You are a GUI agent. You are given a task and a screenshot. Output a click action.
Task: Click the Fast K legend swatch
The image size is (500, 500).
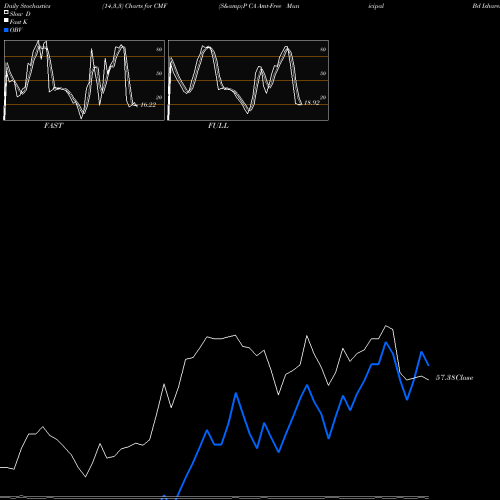6,20
